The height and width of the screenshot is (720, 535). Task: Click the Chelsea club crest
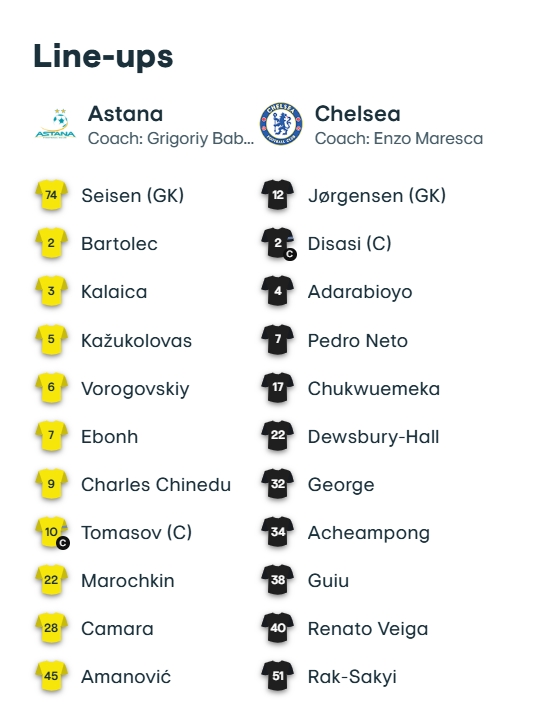click(281, 124)
